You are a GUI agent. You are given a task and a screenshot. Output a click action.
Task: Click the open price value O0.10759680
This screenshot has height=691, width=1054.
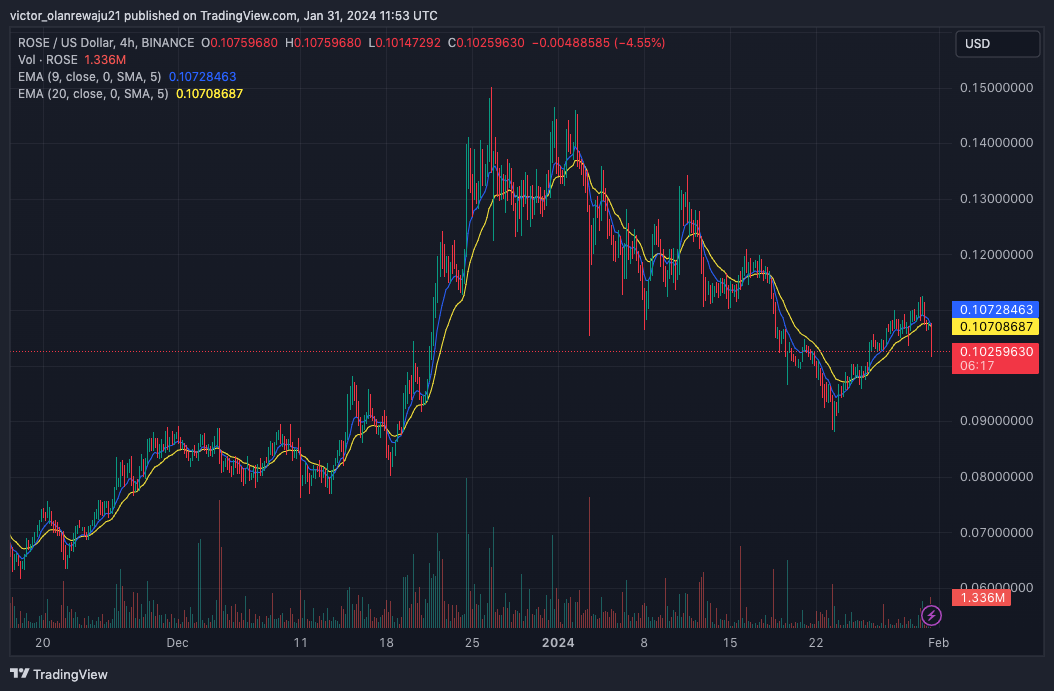coord(239,42)
